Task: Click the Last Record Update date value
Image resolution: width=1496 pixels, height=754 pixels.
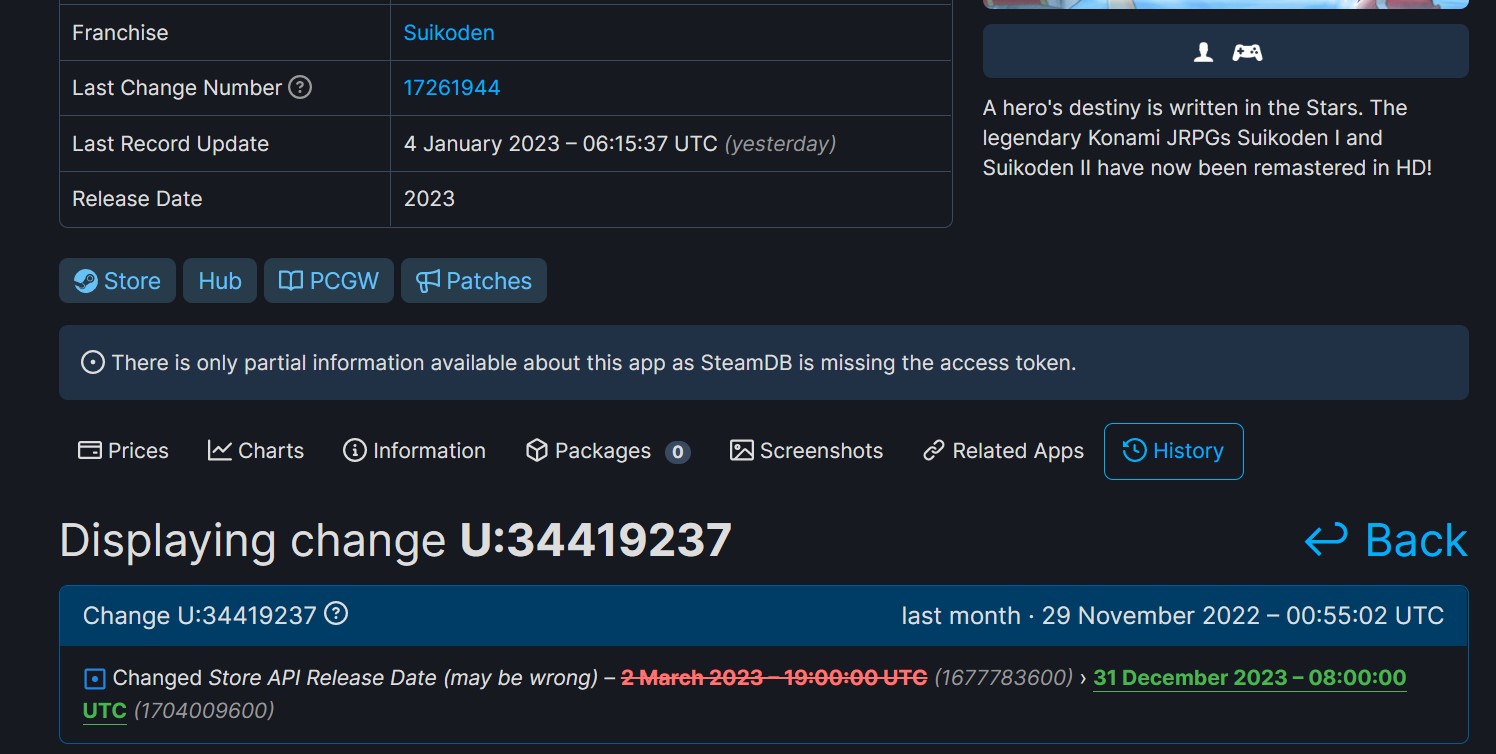Action: tap(560, 144)
